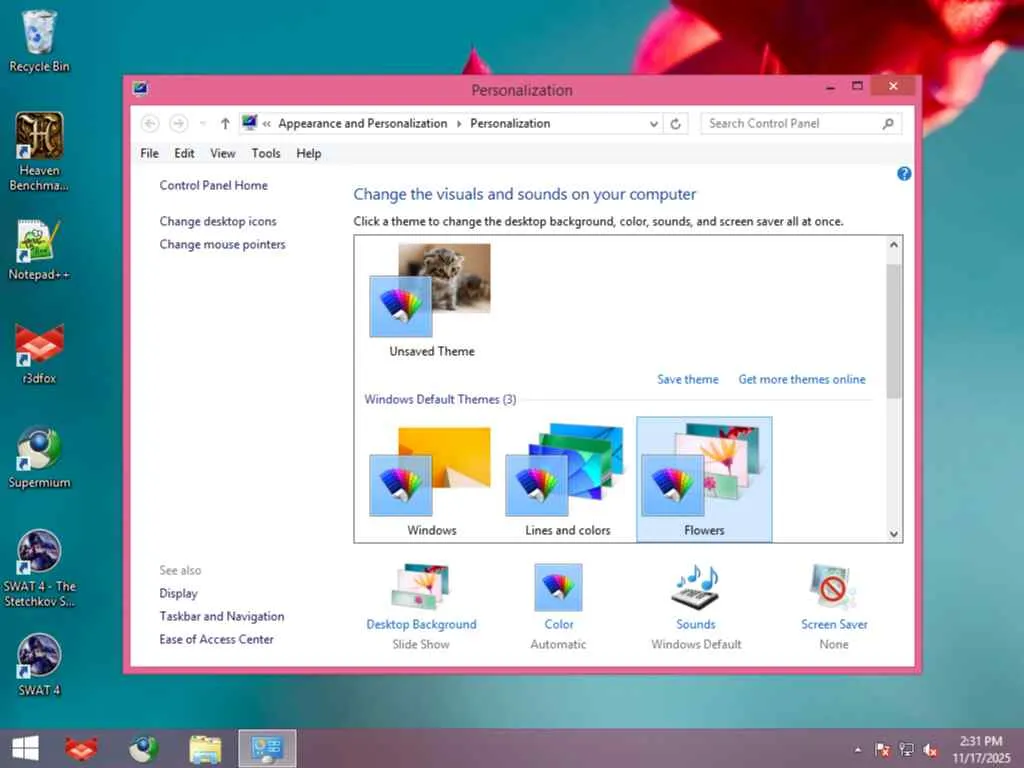Open the Sounds music notes icon

pos(696,587)
